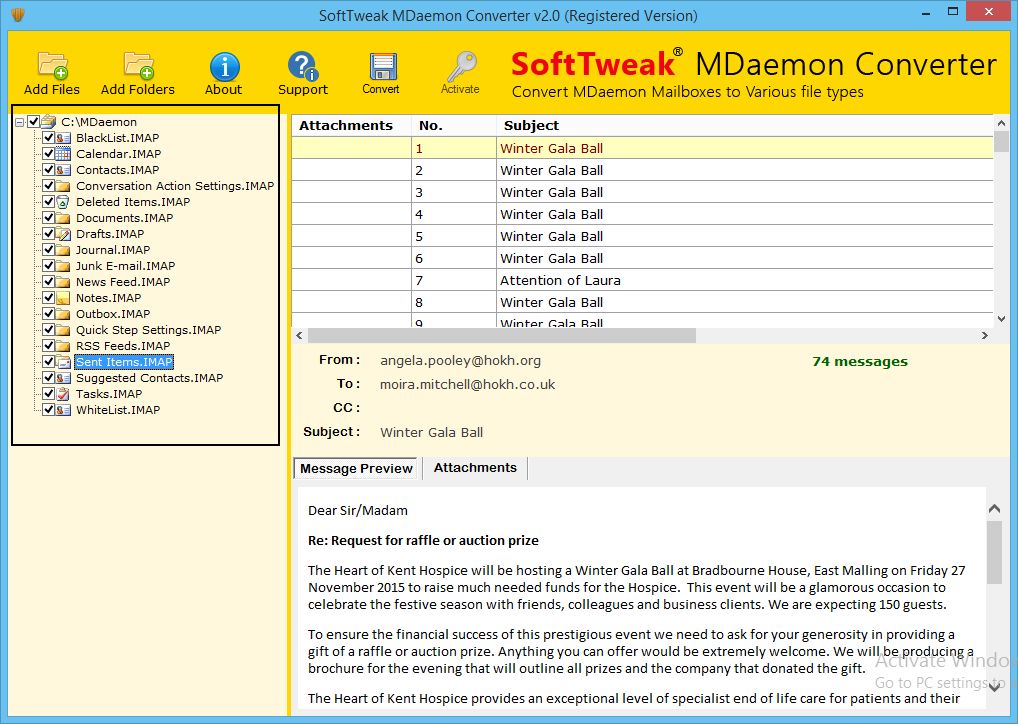Screen dimensions: 1018x724
Task: Click the Outbox.IMAP folder icon
Action: 63,314
